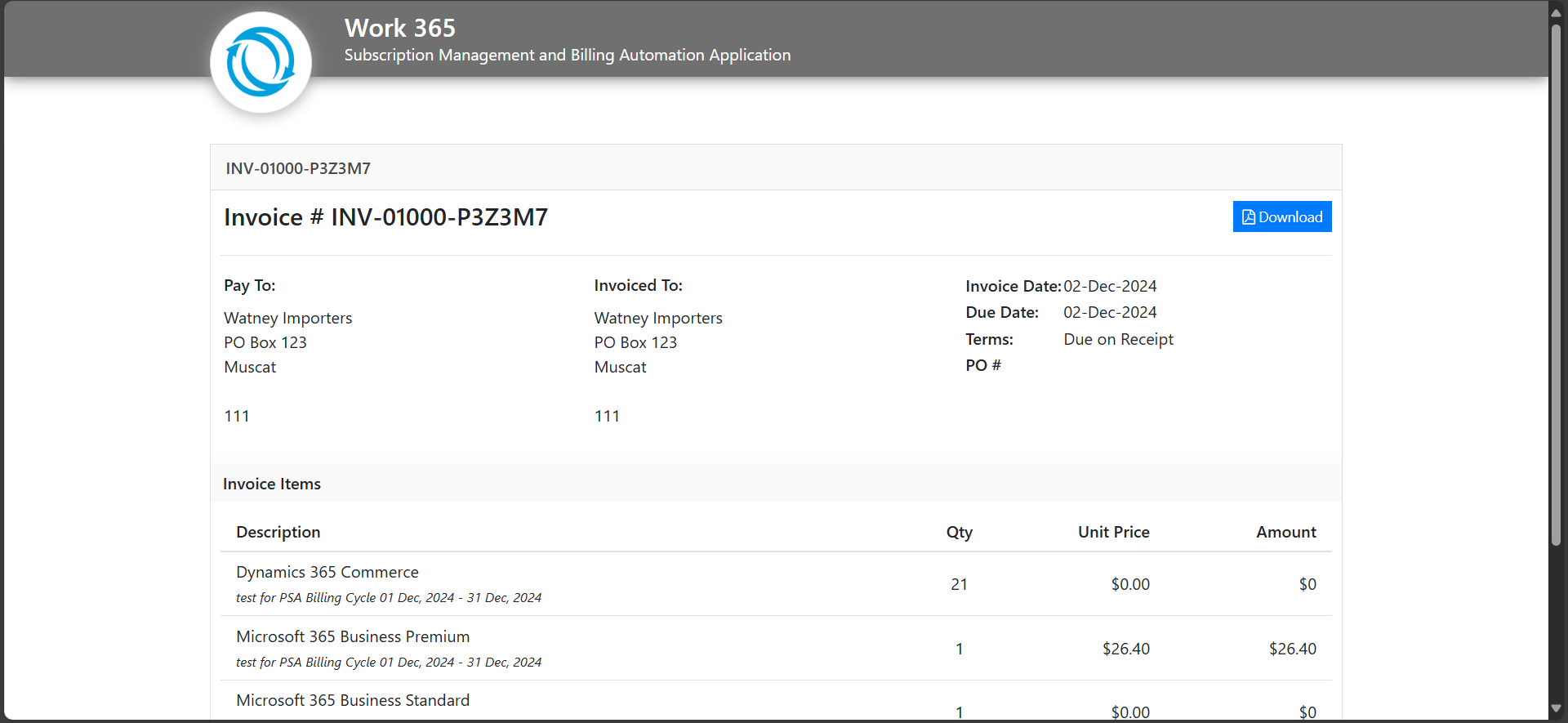Click the Subscription Management and Billing subtitle
Screen dimensions: 1568x723
(x=568, y=55)
